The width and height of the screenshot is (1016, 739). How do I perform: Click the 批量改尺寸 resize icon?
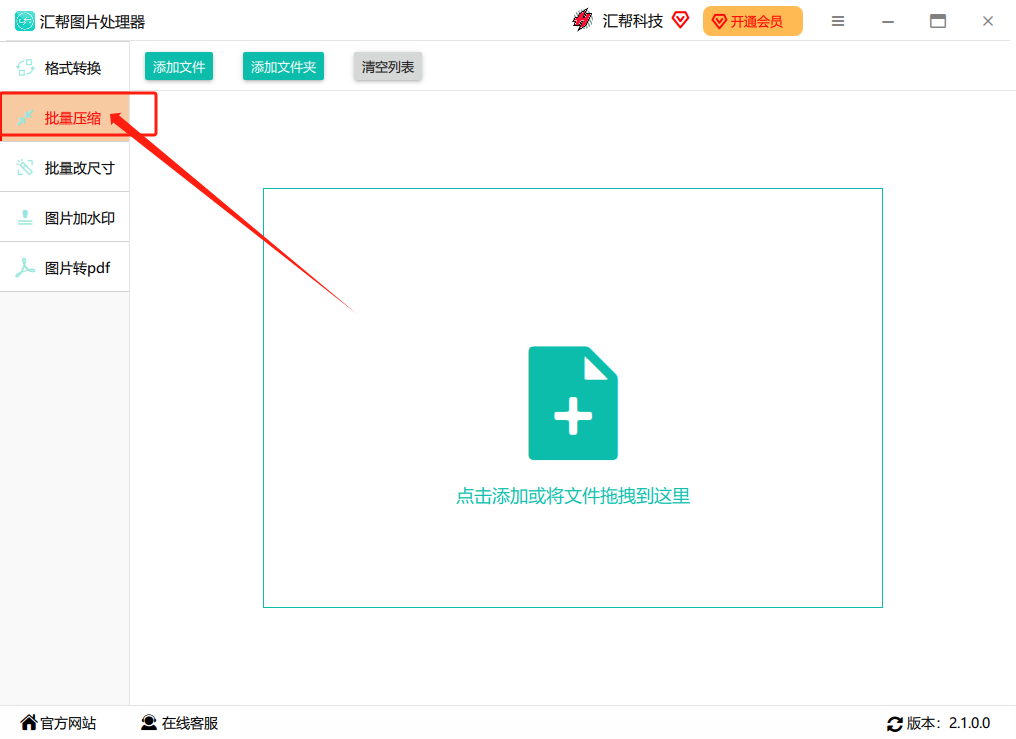click(x=25, y=168)
